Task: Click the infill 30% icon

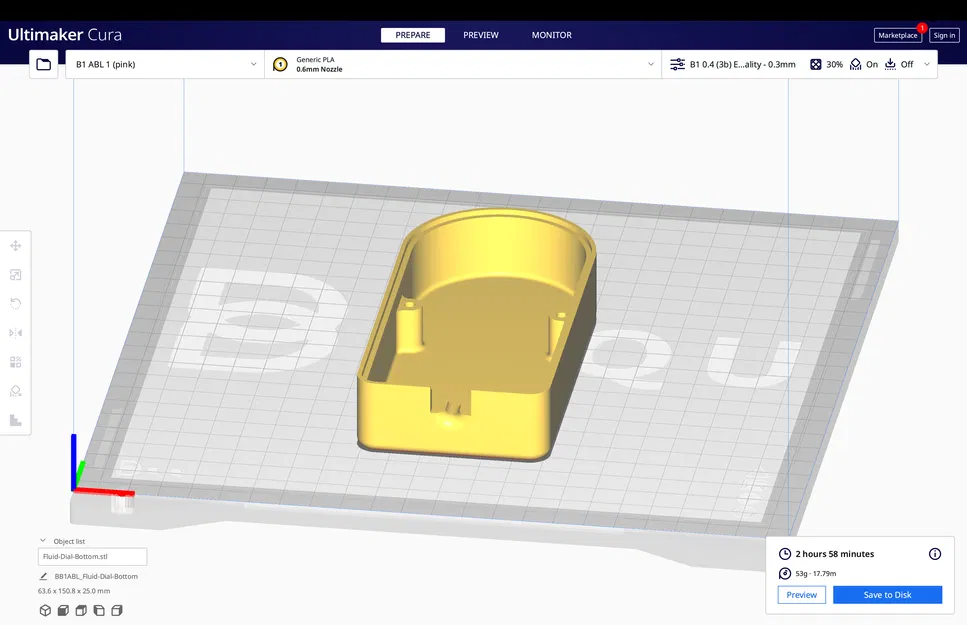Action: click(x=815, y=64)
